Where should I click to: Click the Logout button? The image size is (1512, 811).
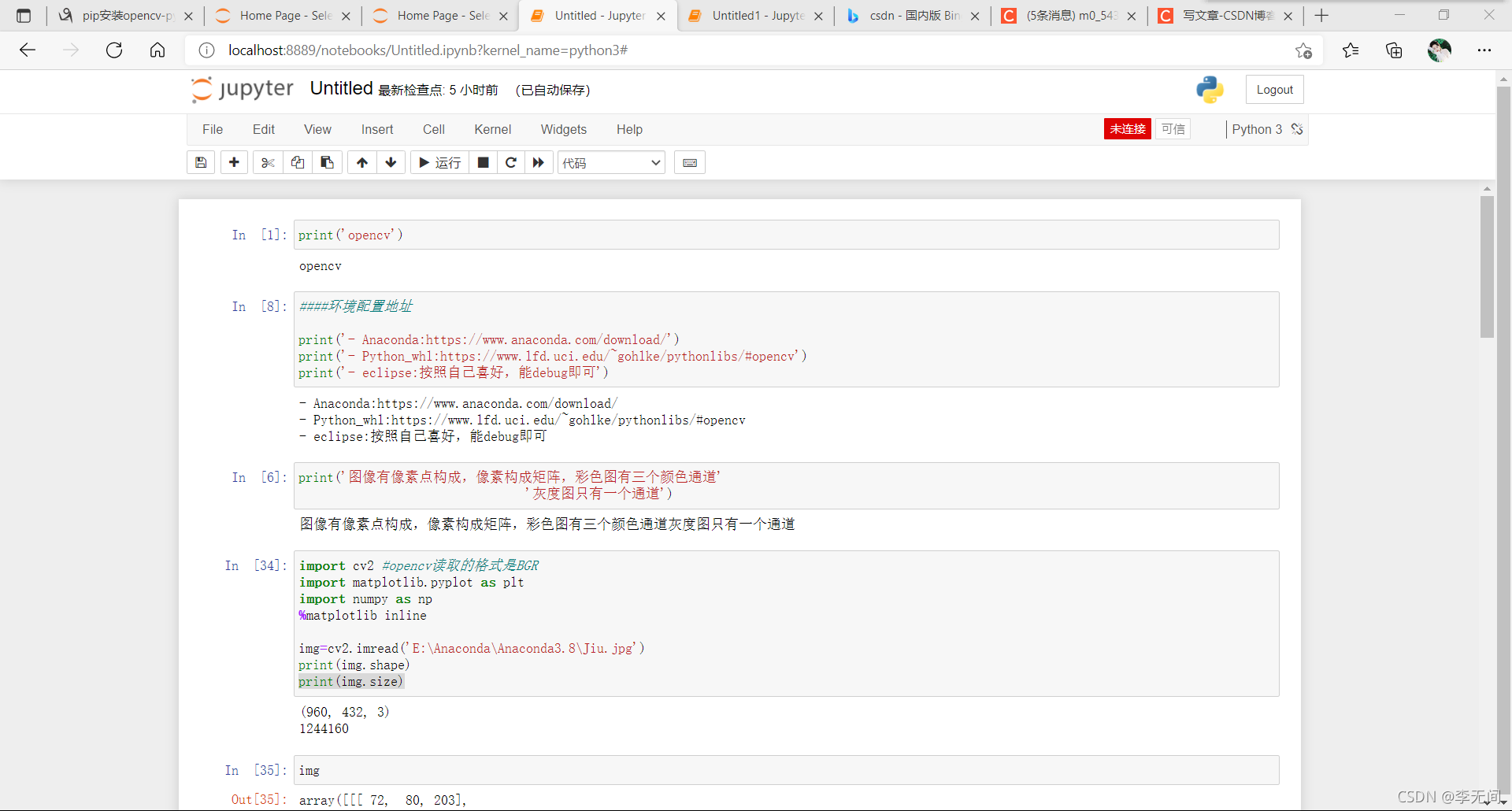(x=1274, y=89)
